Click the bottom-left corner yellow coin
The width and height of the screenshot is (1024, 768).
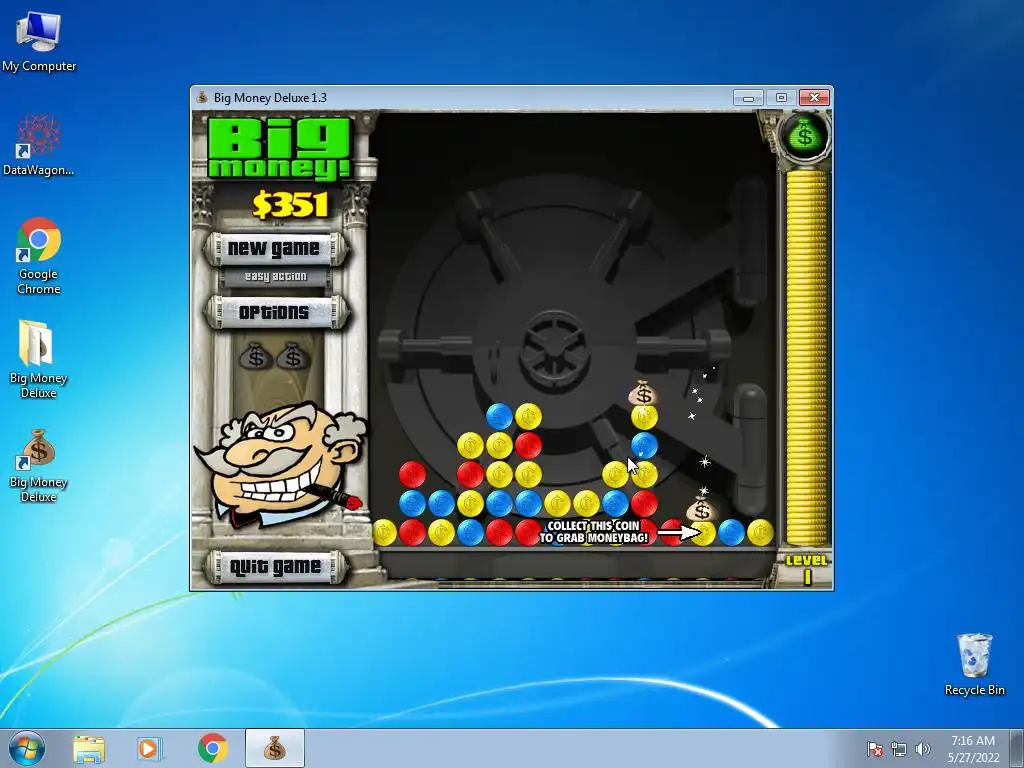point(385,532)
